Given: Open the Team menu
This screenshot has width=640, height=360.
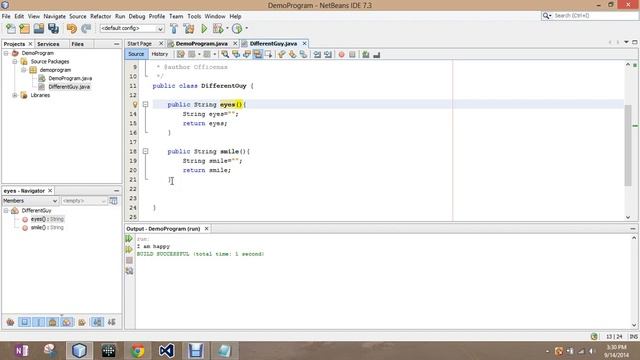Looking at the screenshot, I should [176, 16].
